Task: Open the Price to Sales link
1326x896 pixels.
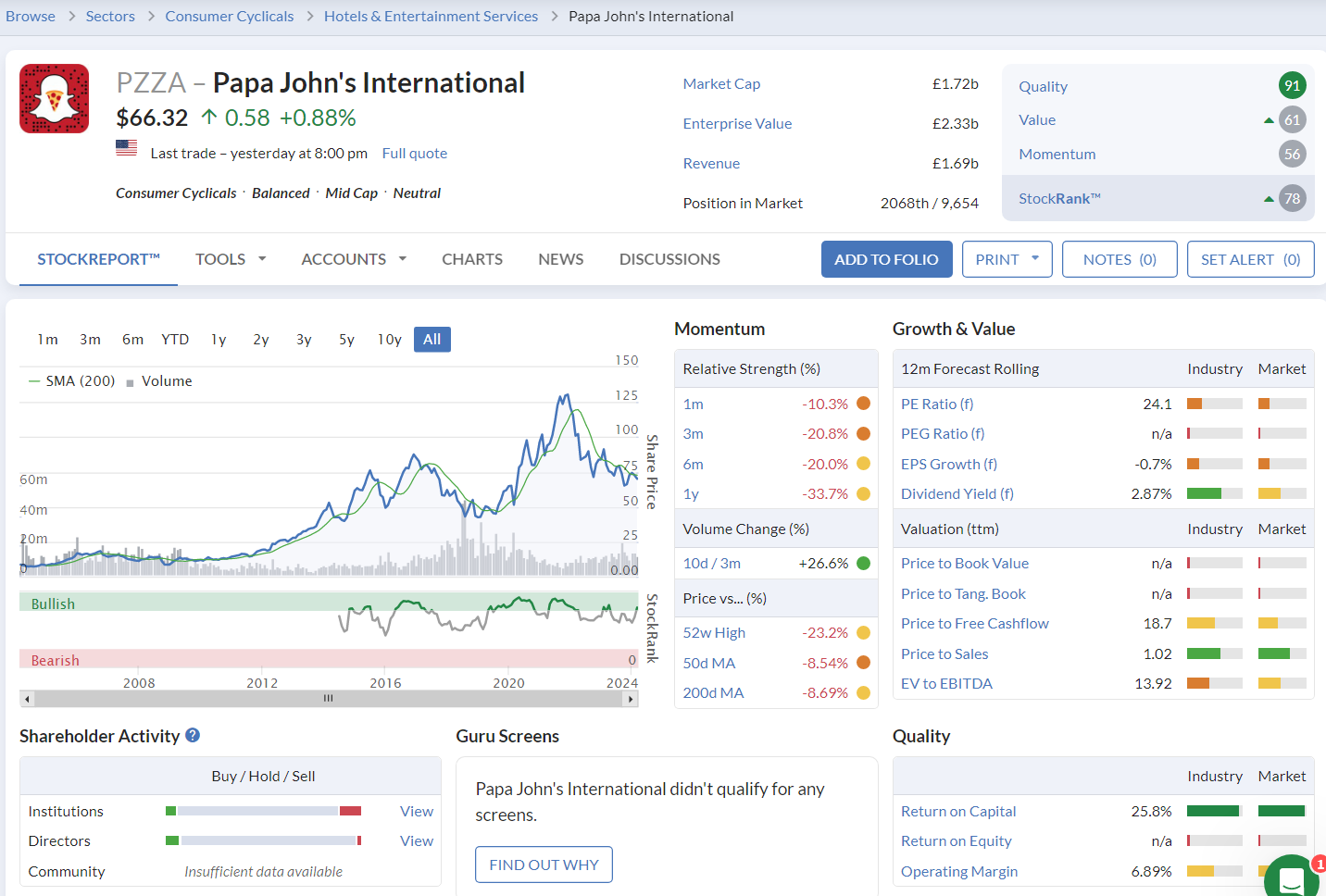Action: coord(944,653)
